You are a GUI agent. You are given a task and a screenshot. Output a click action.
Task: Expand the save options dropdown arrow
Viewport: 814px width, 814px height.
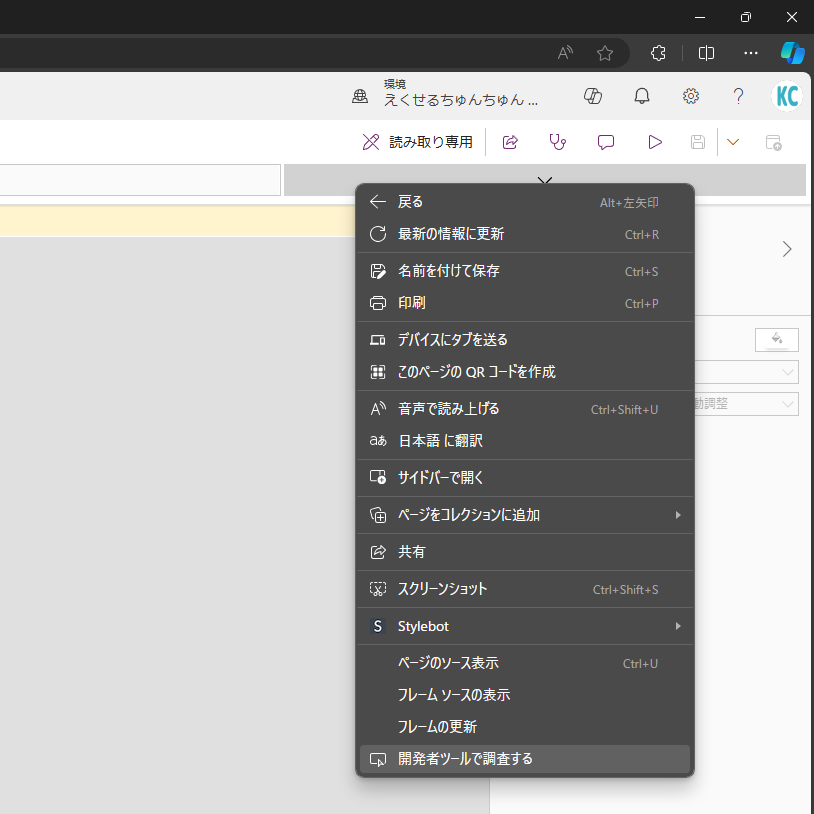pyautogui.click(x=732, y=142)
